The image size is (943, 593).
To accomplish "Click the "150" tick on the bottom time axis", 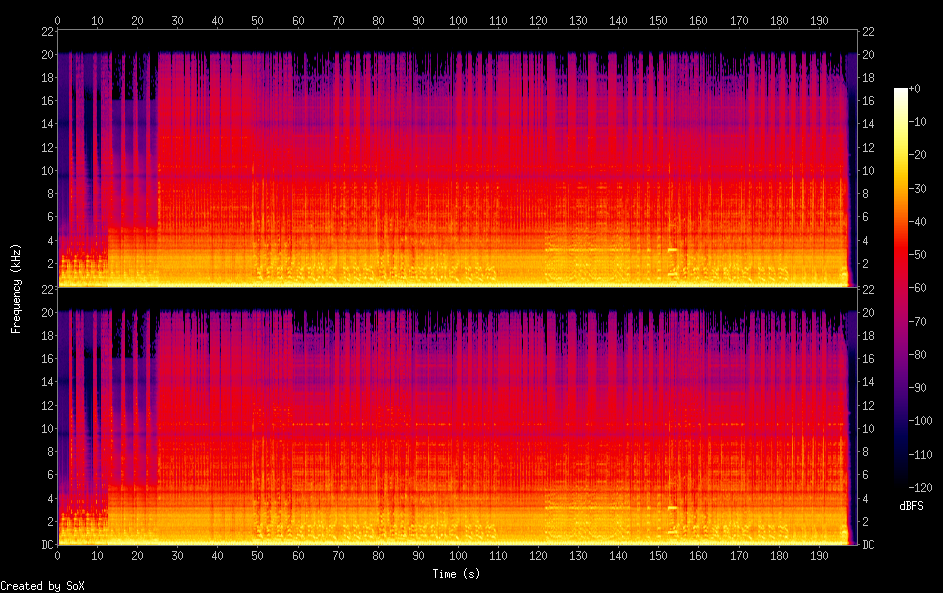I will click(x=658, y=555).
